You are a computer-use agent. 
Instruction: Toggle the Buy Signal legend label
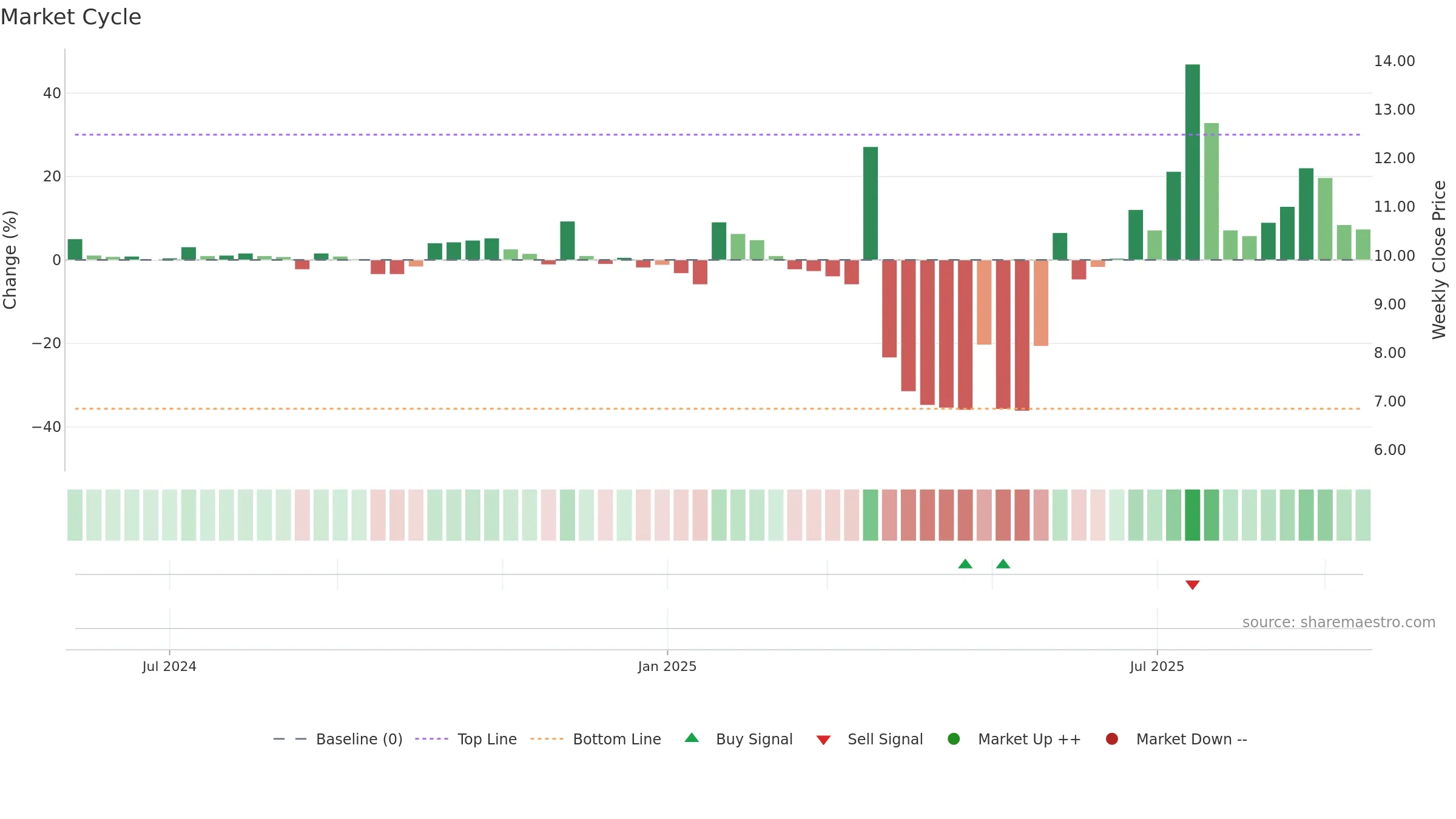[754, 739]
